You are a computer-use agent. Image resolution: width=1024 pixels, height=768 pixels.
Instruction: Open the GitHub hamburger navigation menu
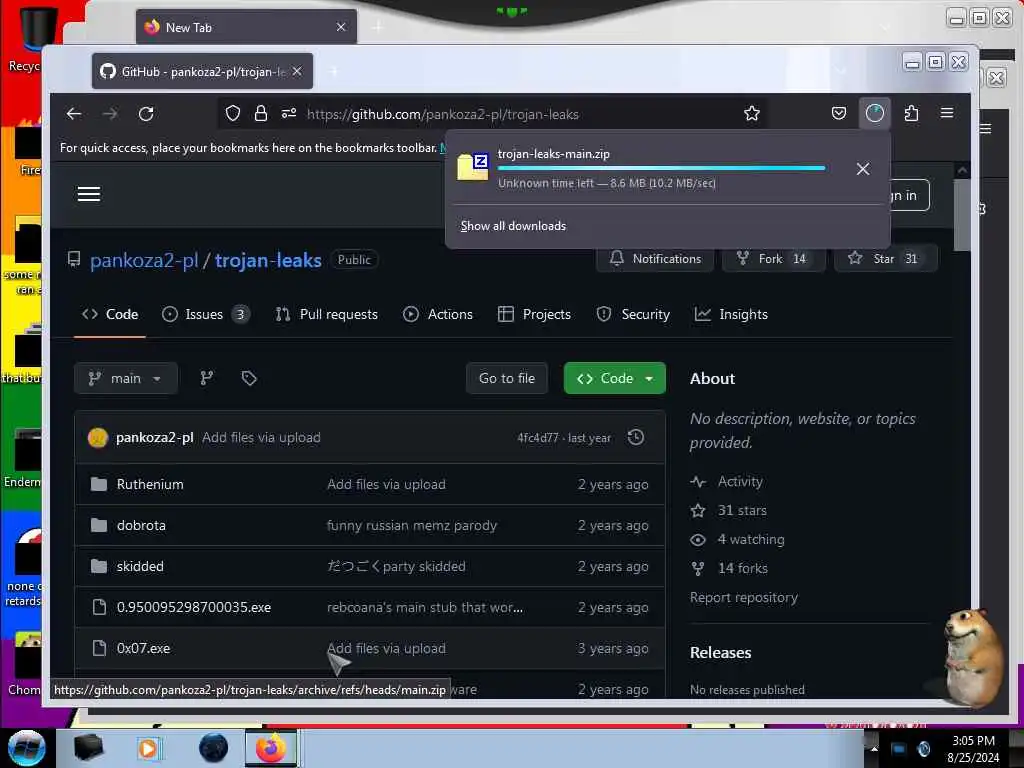click(x=89, y=194)
